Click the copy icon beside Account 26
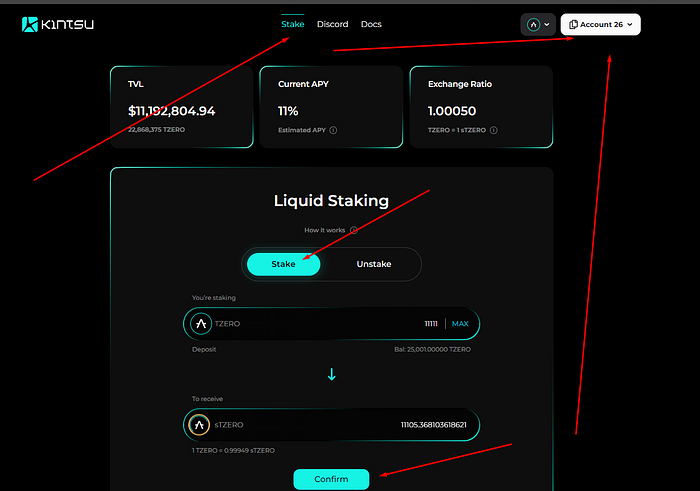The height and width of the screenshot is (491, 700). coord(573,25)
